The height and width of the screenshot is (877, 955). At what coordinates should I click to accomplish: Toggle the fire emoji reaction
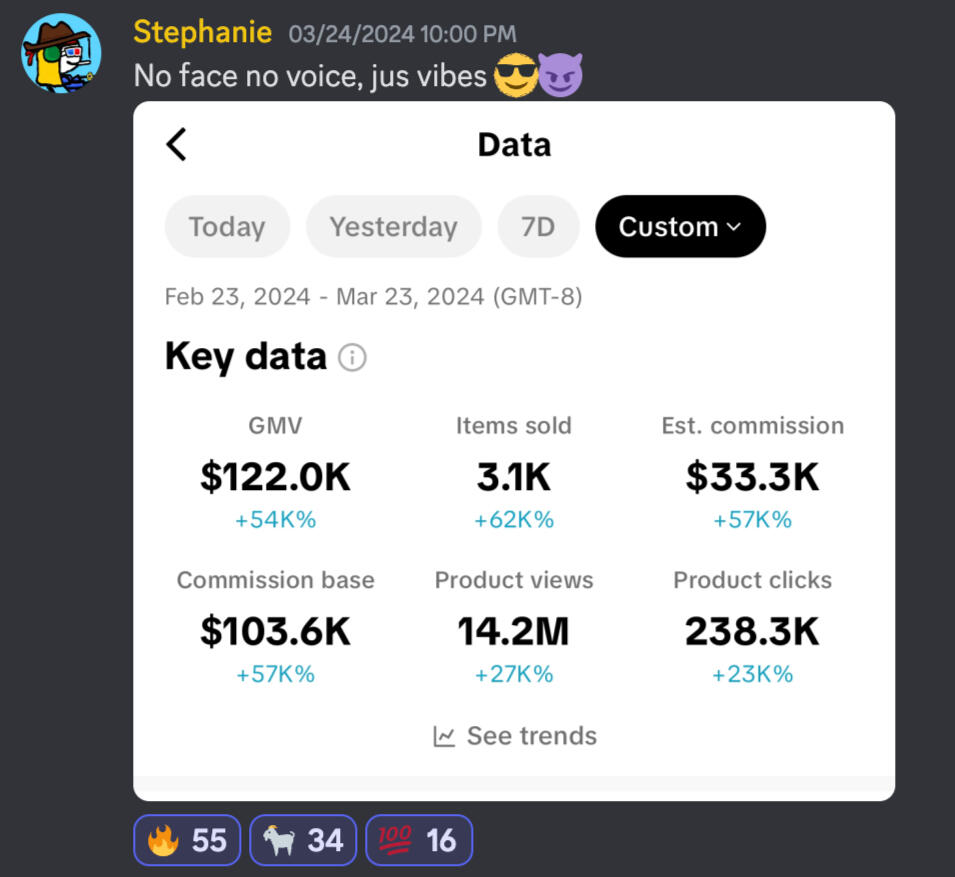pyautogui.click(x=187, y=840)
